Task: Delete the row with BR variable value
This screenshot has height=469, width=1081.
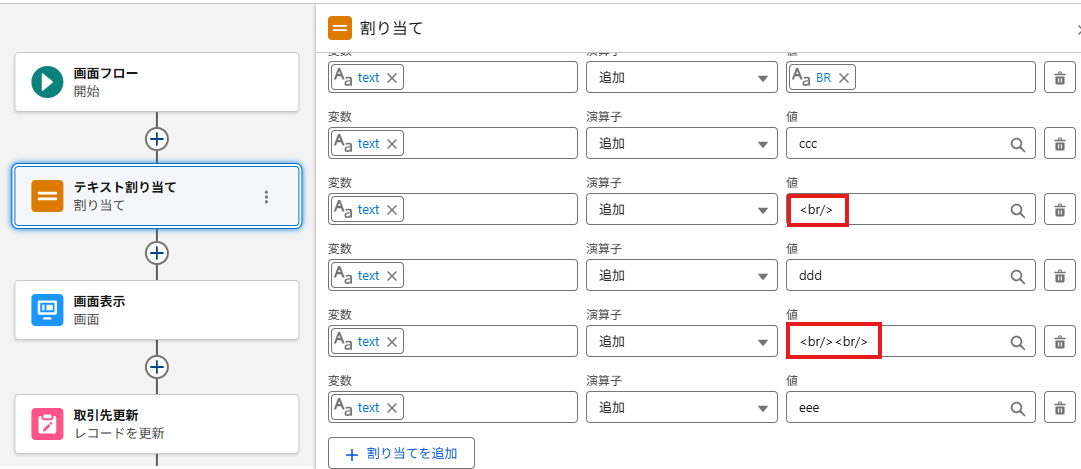Action: coord(1059,78)
